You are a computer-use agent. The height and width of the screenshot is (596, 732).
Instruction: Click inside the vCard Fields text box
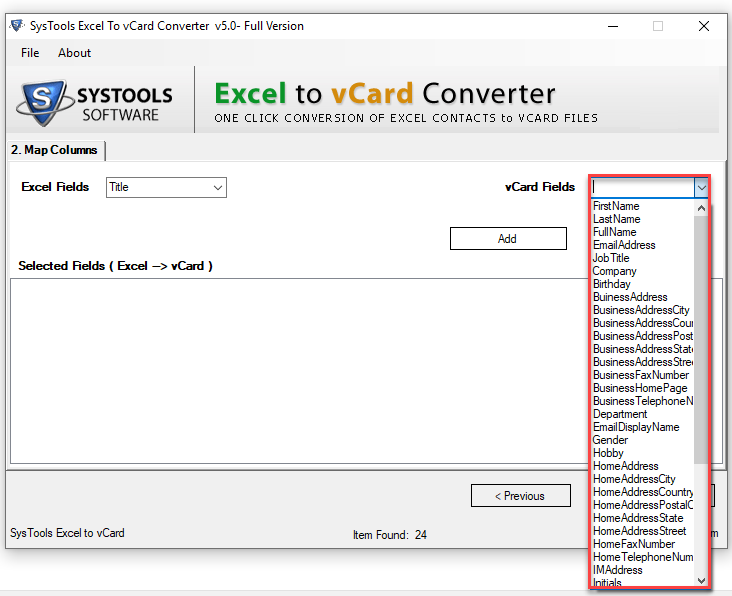pyautogui.click(x=640, y=187)
